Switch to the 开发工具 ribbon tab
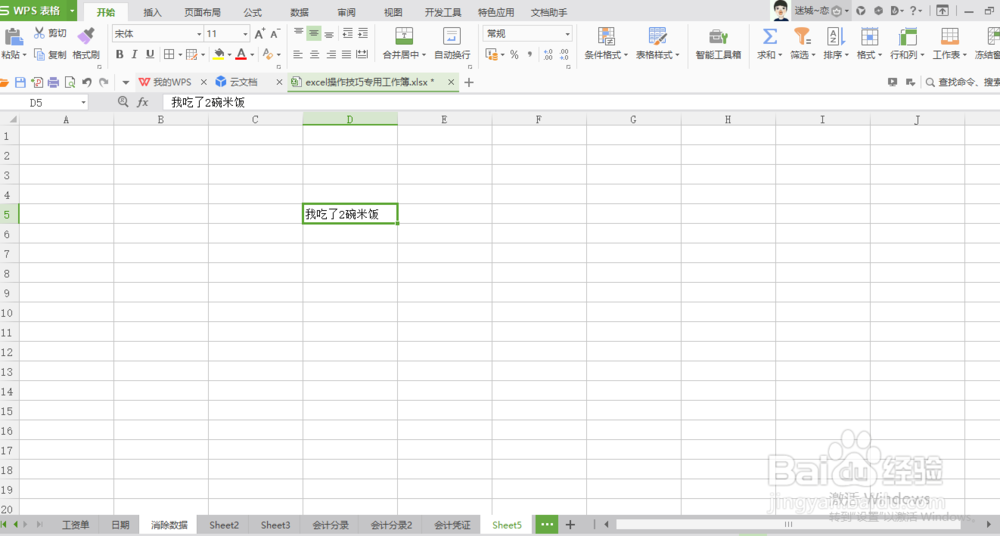Image resolution: width=1000 pixels, height=536 pixels. (x=443, y=12)
